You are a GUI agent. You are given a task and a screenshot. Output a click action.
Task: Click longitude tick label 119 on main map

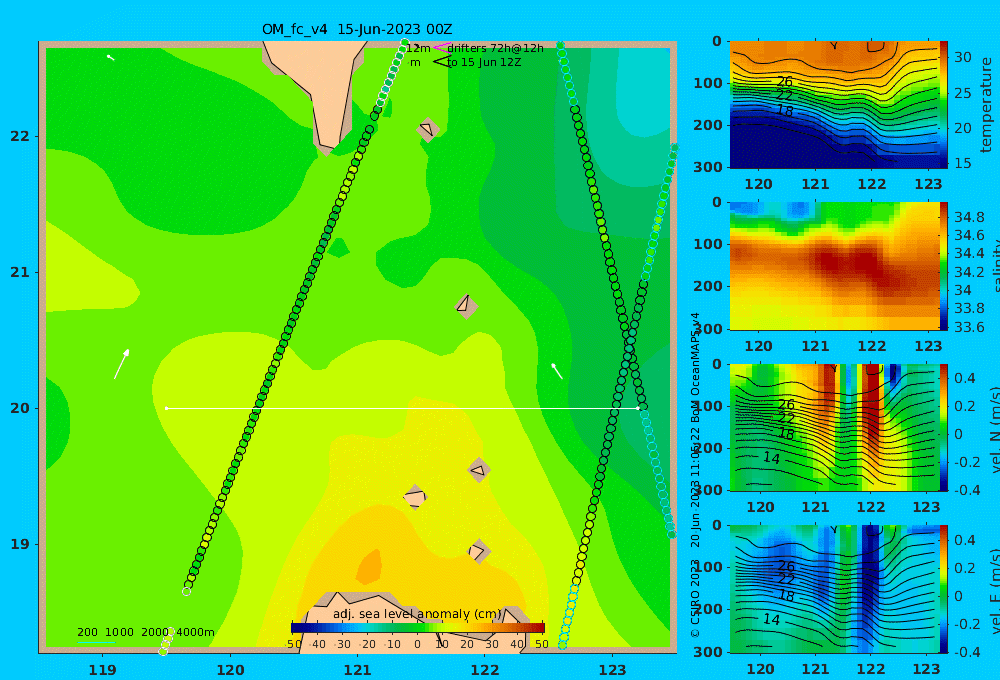[x=103, y=670]
